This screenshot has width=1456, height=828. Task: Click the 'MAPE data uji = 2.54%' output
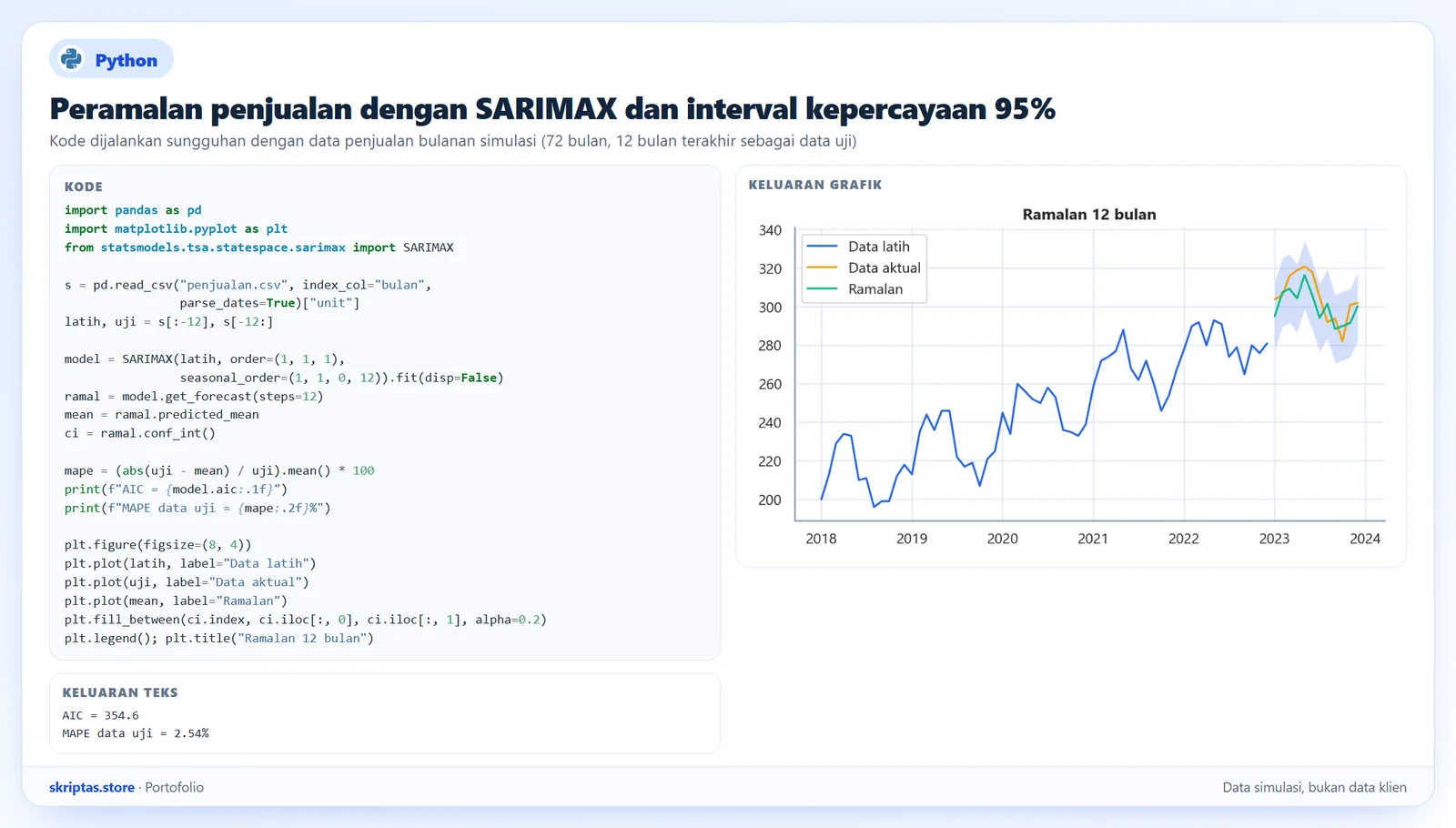coord(136,732)
